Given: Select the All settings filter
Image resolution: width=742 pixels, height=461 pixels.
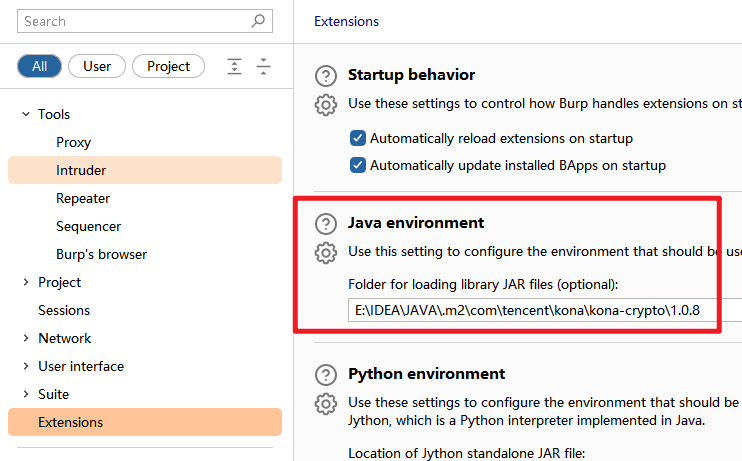Looking at the screenshot, I should [x=39, y=66].
